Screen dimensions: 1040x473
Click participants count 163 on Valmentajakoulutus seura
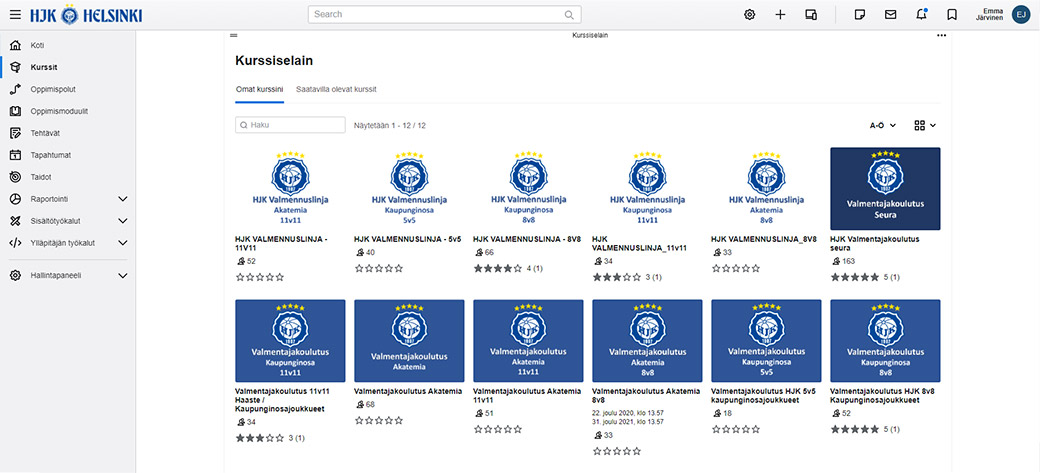[x=843, y=261]
